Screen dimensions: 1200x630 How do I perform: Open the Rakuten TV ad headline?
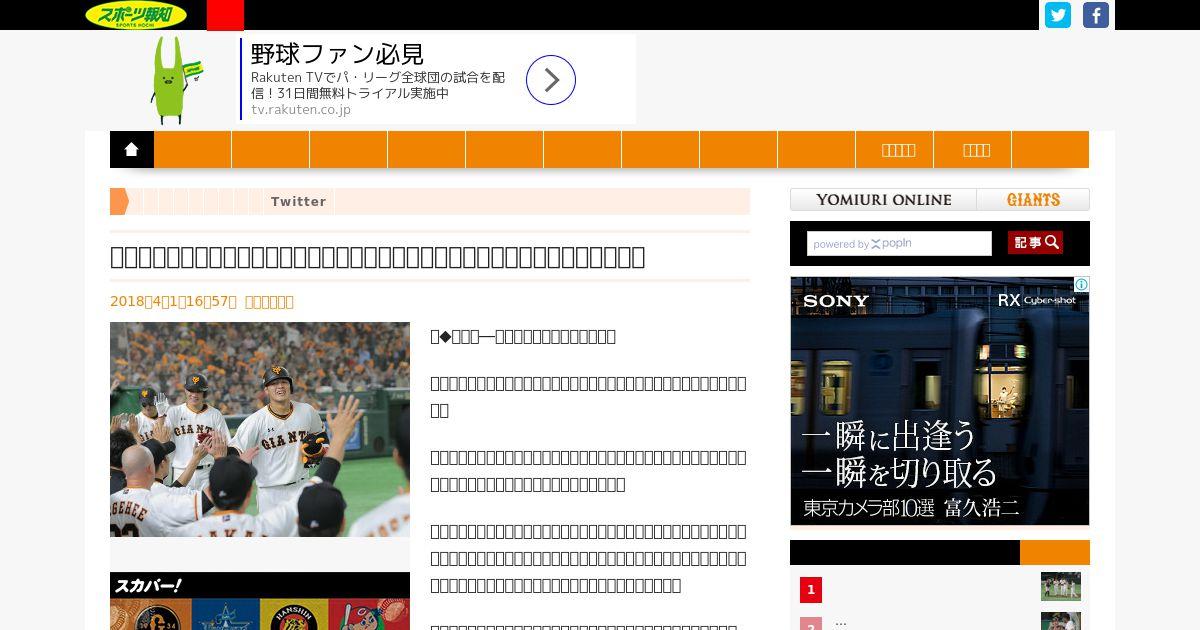pyautogui.click(x=338, y=54)
